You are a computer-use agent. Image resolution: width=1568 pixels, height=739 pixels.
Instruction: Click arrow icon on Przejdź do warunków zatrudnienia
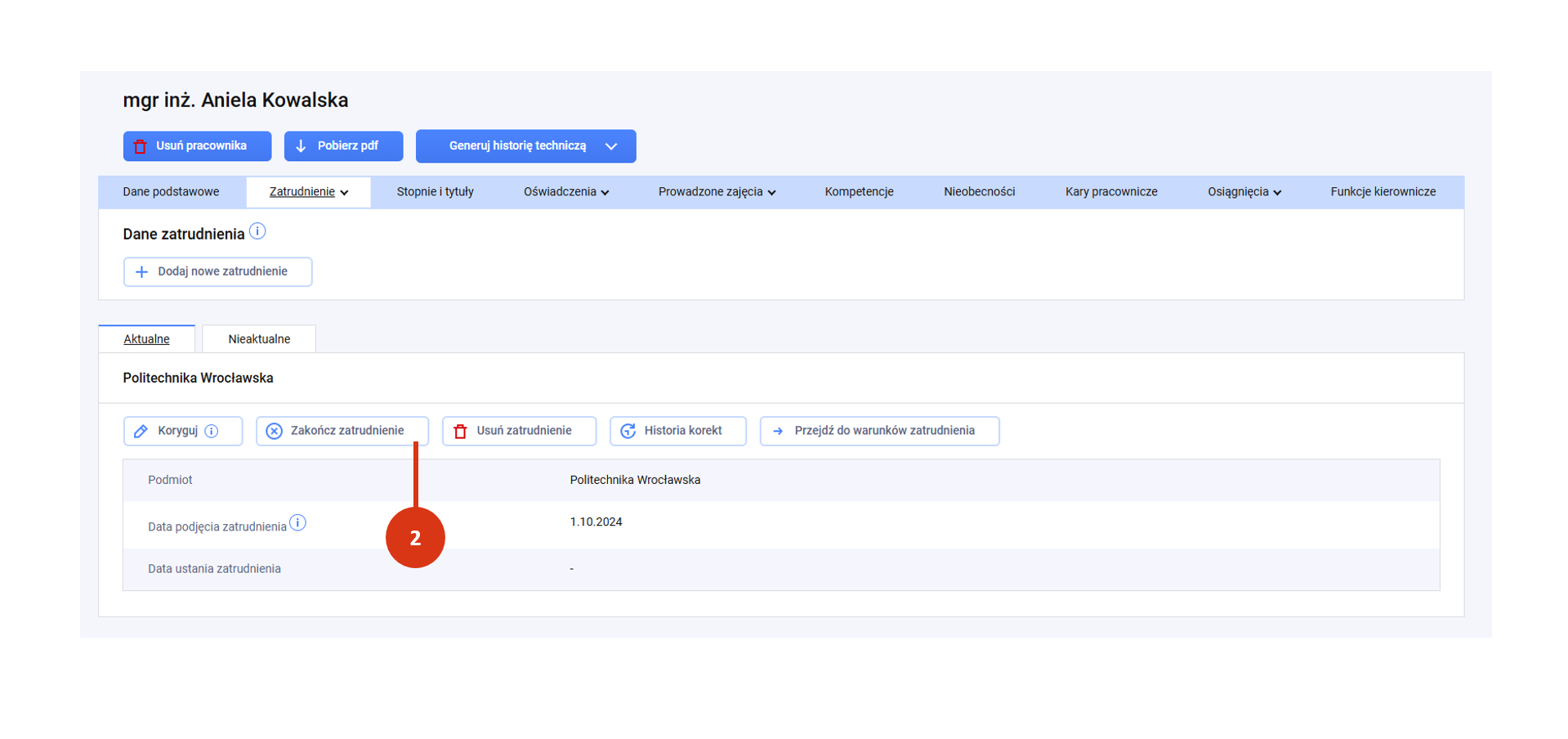click(x=778, y=431)
